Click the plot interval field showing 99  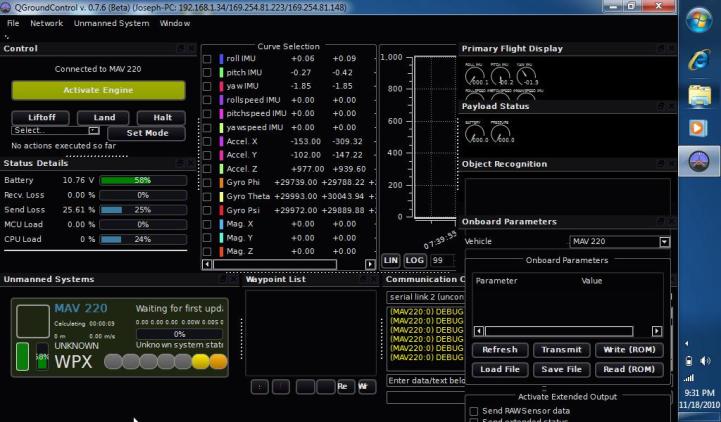[442, 261]
